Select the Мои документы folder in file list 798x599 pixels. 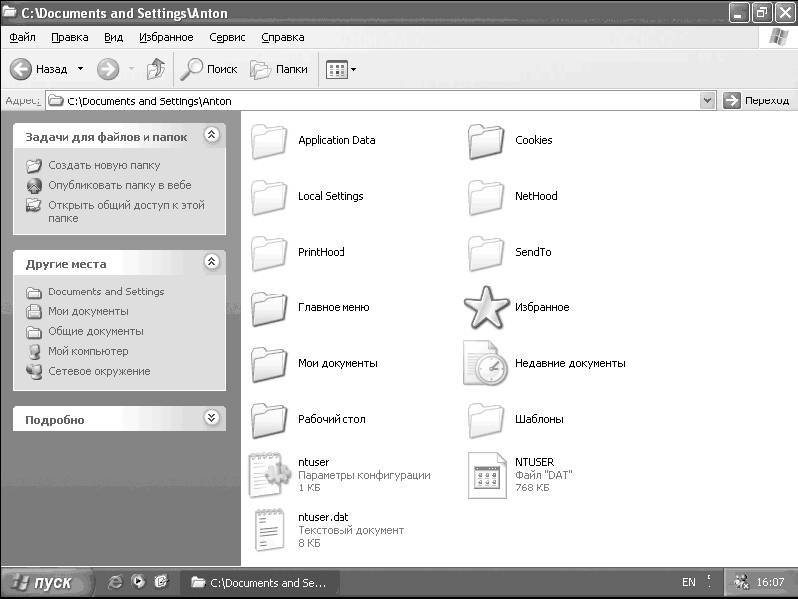tap(269, 364)
